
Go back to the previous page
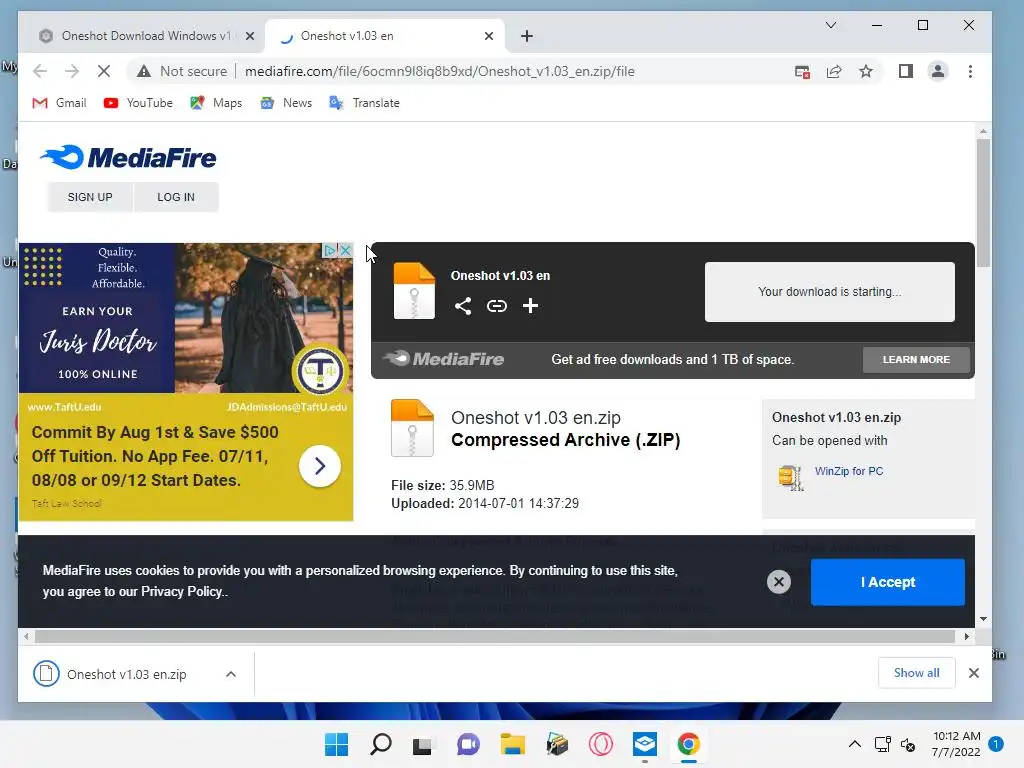(40, 71)
